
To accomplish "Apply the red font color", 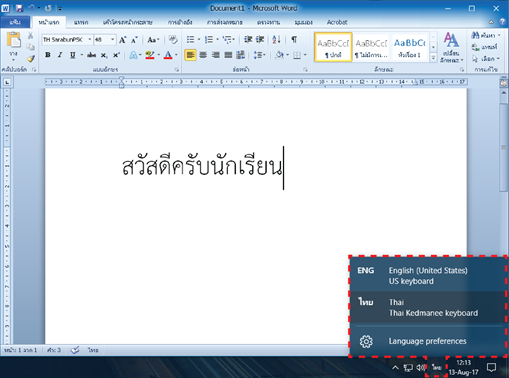I will click(x=168, y=55).
